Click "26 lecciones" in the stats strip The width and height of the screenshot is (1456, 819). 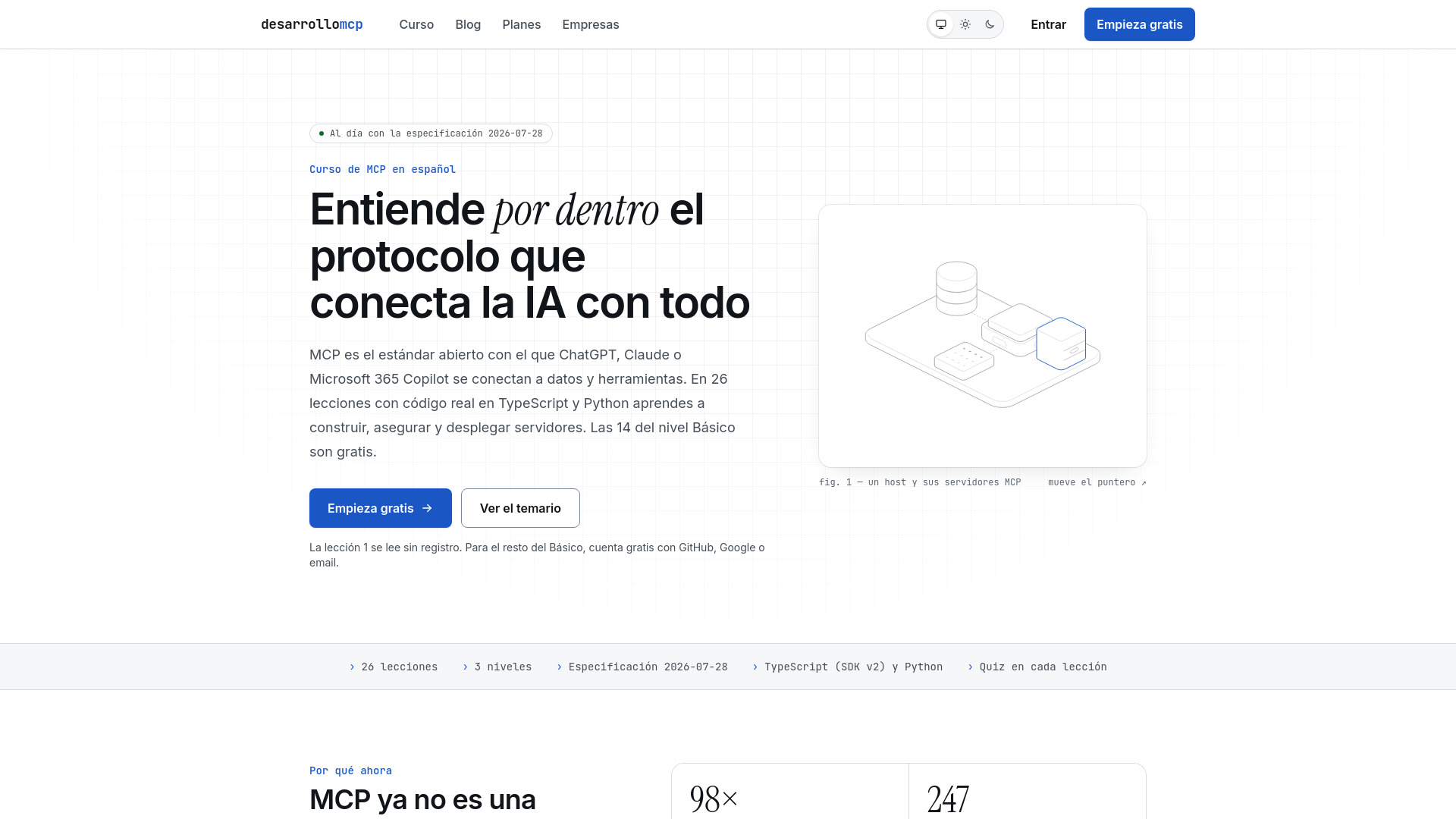(x=394, y=667)
